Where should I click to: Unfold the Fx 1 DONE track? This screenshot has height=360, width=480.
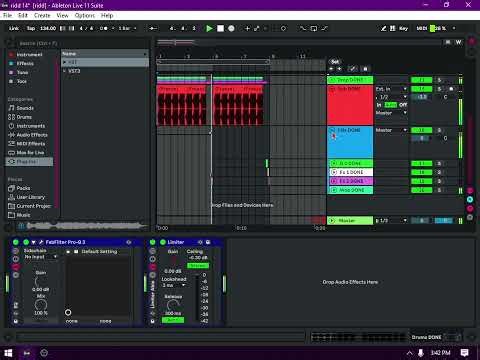pos(333,172)
